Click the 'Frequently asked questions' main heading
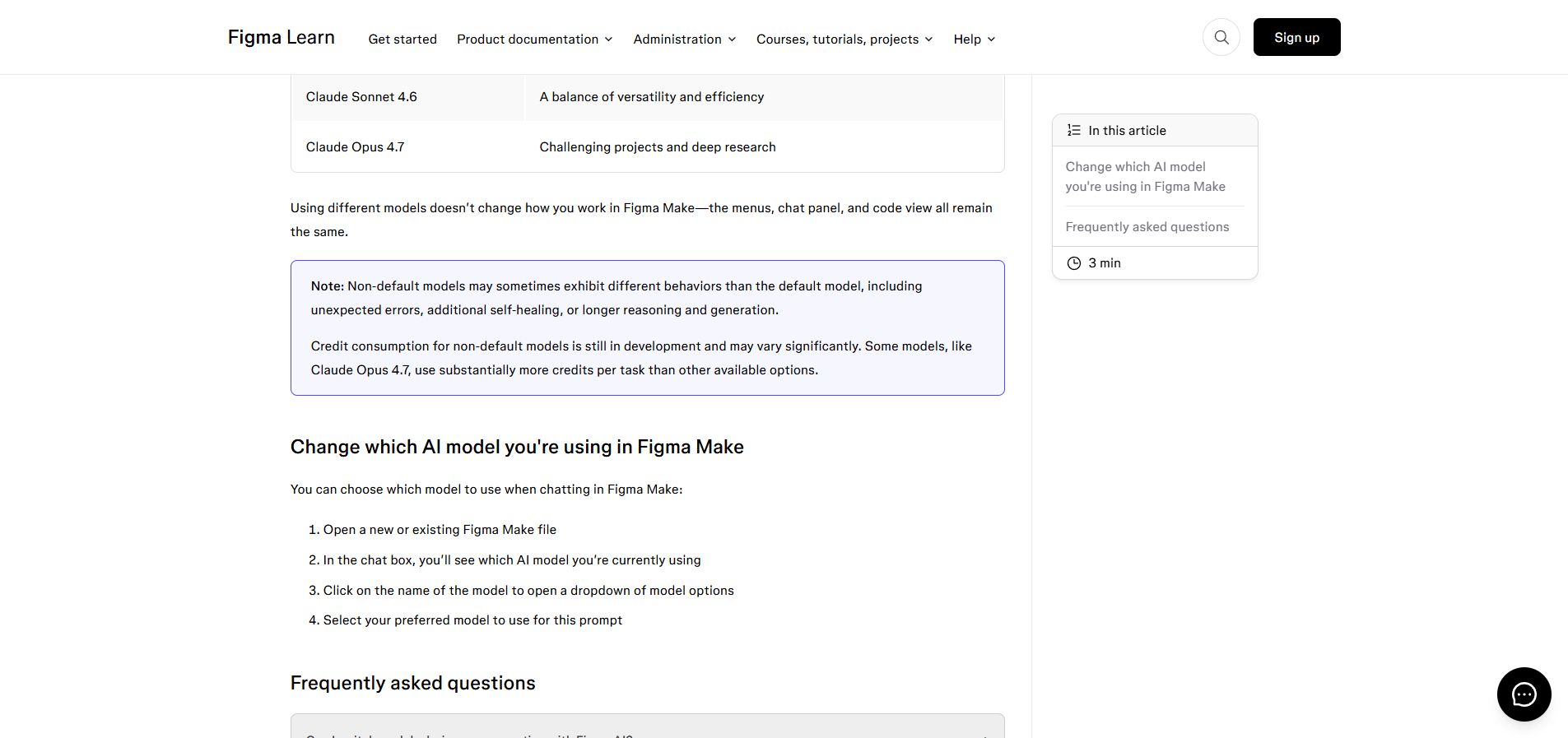Image resolution: width=1568 pixels, height=738 pixels. point(413,683)
